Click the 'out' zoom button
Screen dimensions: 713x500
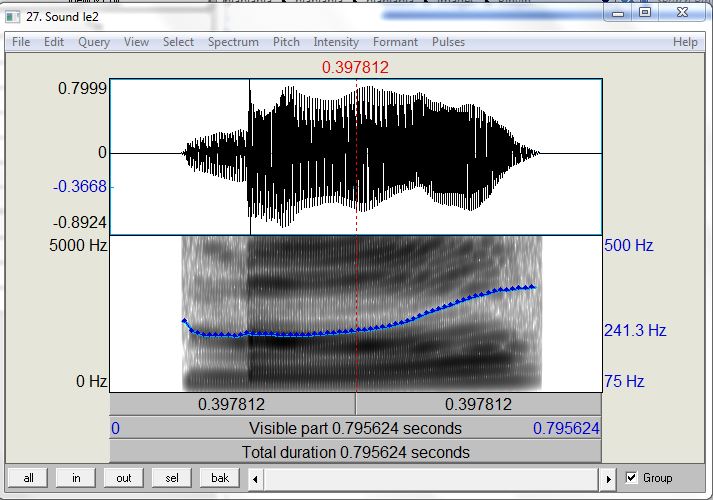[124, 478]
